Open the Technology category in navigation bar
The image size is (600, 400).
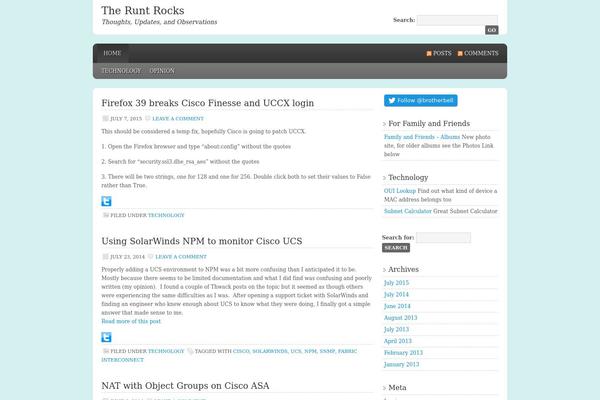tap(121, 71)
